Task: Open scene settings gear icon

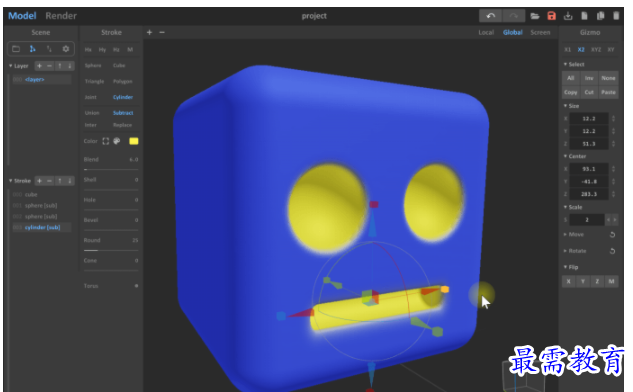Action: (x=65, y=49)
